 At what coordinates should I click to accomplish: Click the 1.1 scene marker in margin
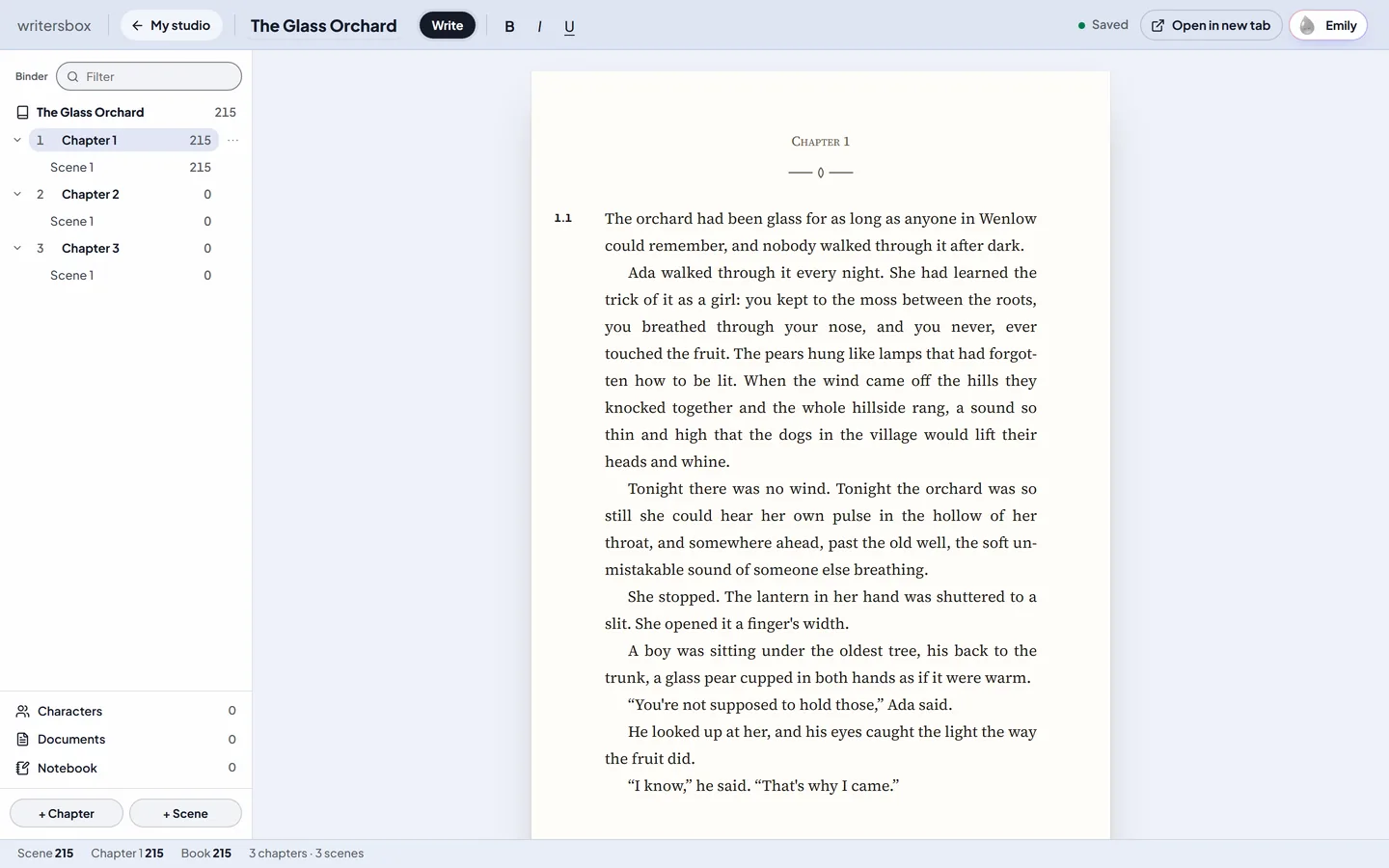(x=563, y=218)
